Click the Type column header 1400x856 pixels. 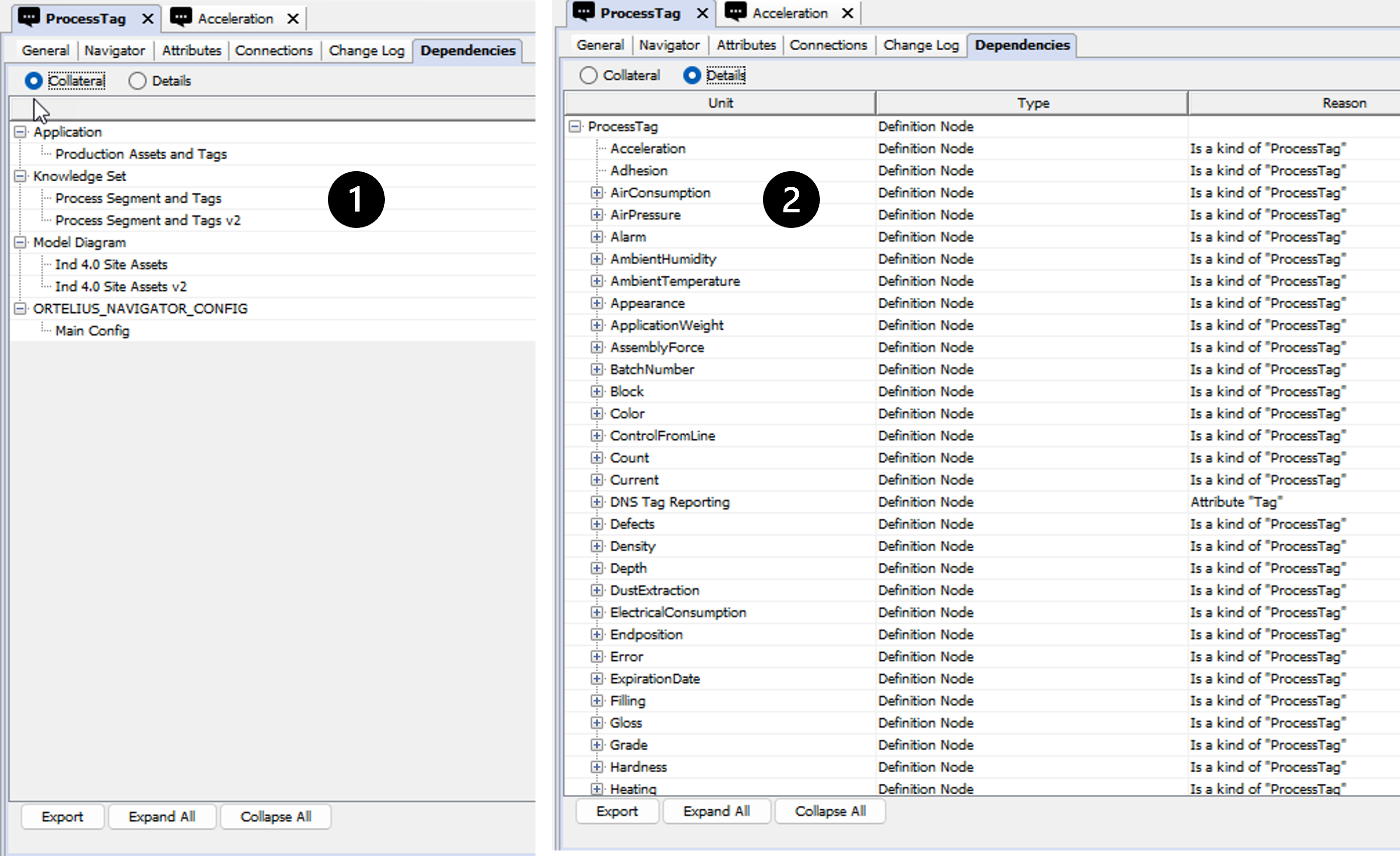click(x=1032, y=103)
